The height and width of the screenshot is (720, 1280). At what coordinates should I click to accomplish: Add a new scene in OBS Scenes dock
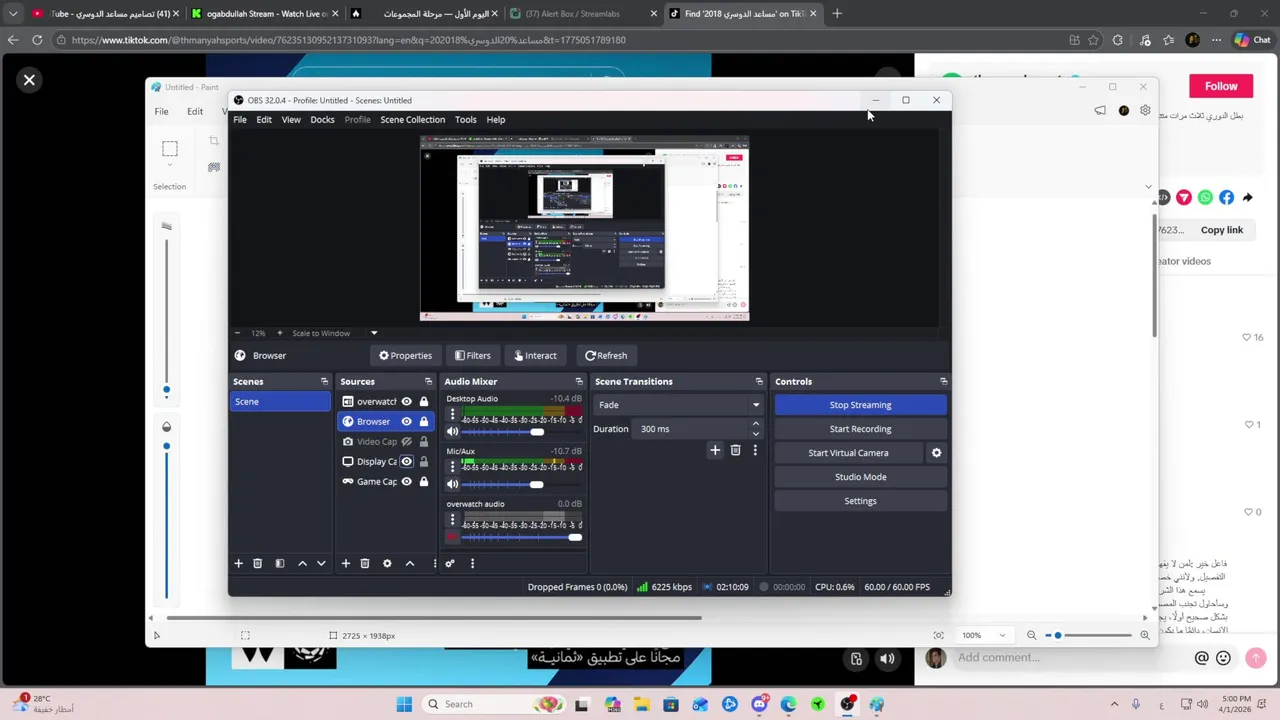(238, 563)
